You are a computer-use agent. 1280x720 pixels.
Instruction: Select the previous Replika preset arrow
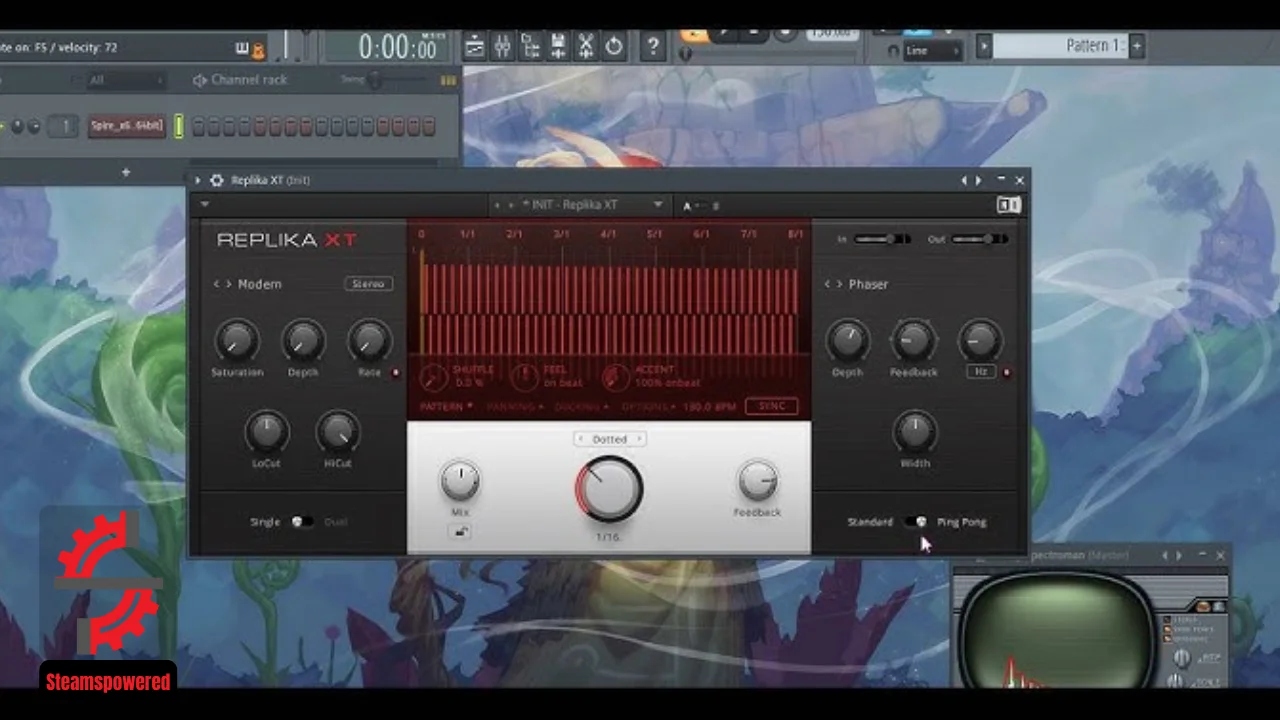(x=498, y=205)
